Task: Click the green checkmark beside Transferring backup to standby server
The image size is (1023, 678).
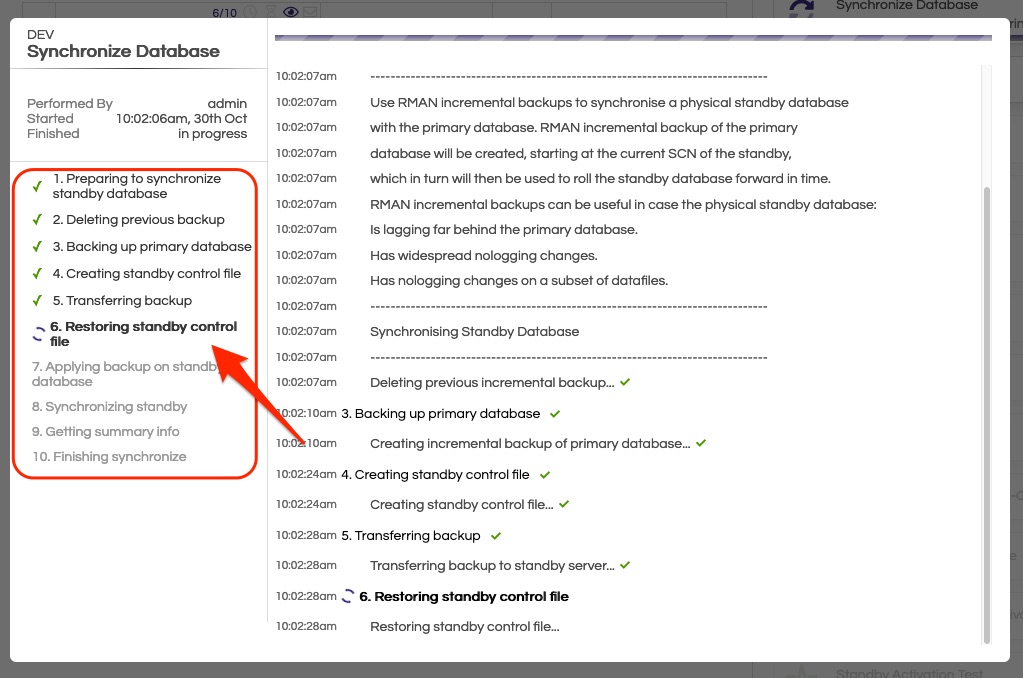Action: tap(624, 565)
